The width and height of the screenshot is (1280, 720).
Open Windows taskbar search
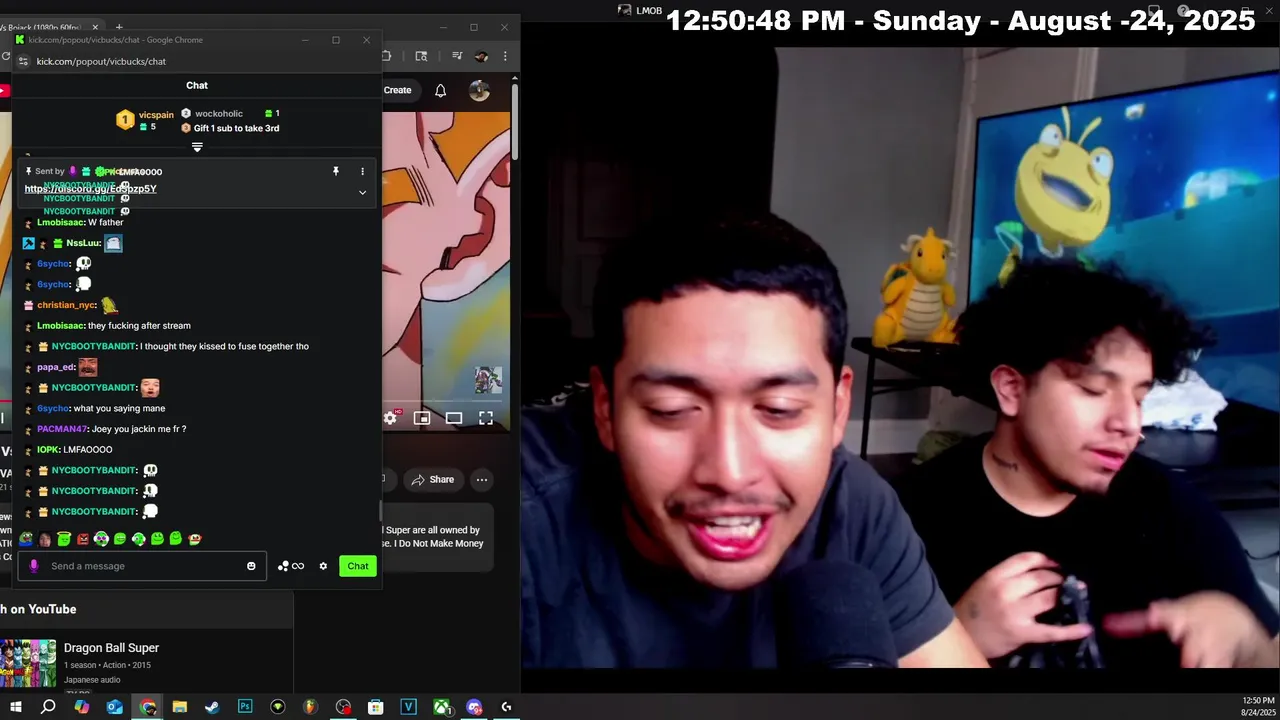[x=48, y=707]
